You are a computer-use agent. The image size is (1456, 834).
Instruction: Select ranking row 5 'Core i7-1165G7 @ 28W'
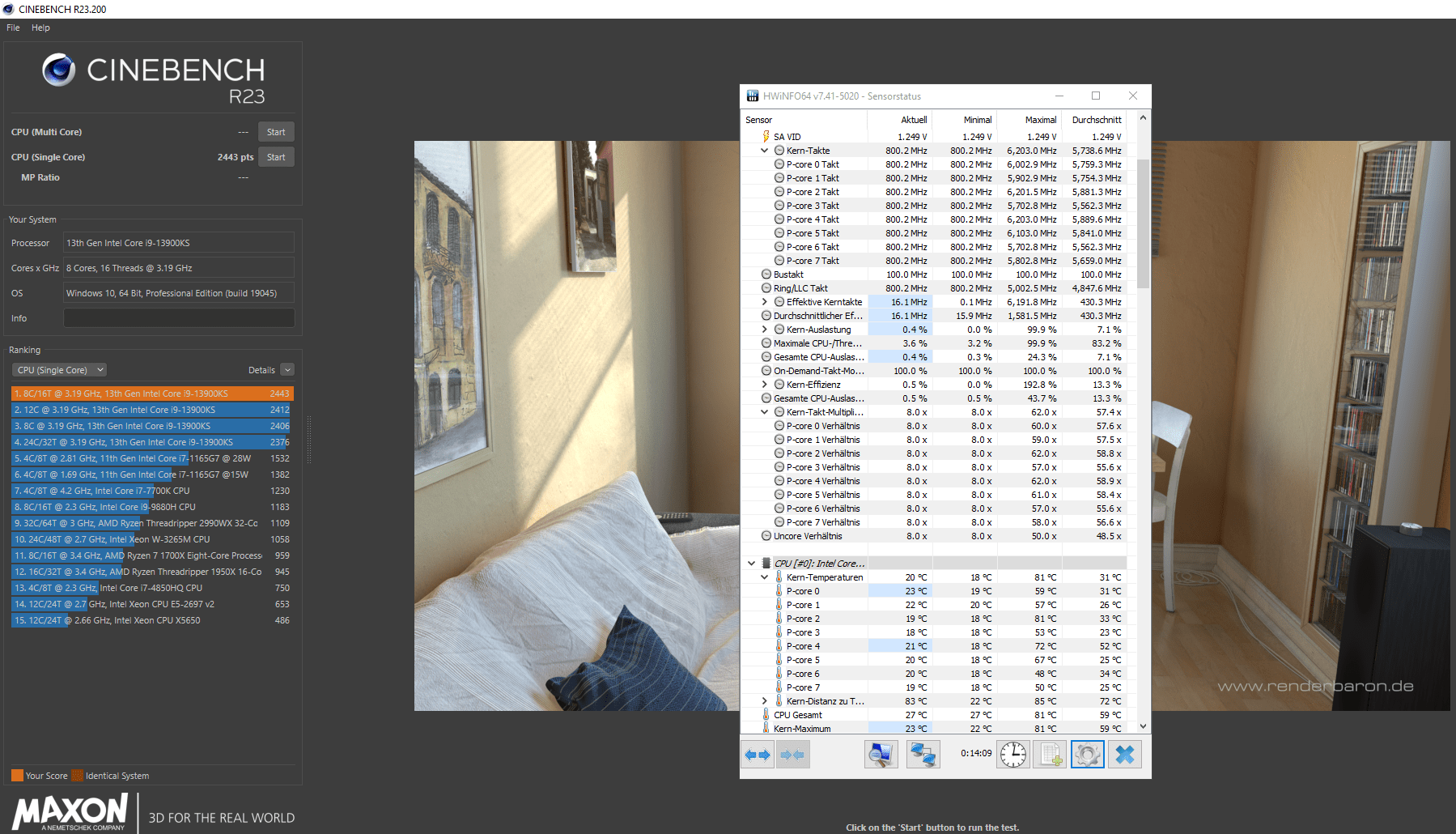(152, 458)
